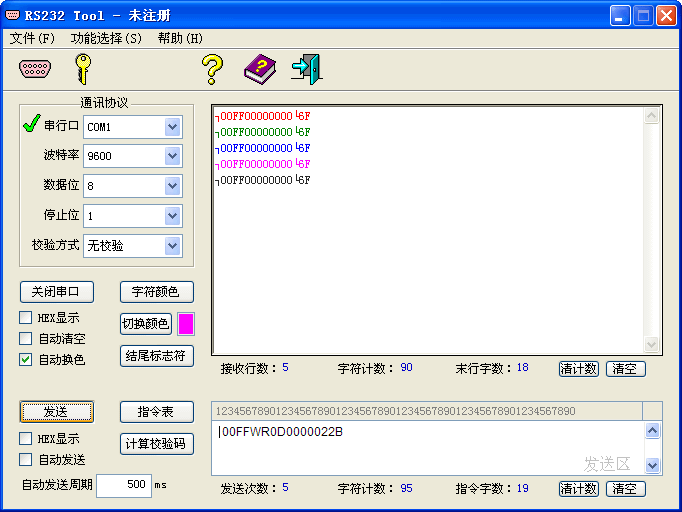The image size is (682, 512).
Task: Click the yellow question mark icon
Action: [212, 69]
